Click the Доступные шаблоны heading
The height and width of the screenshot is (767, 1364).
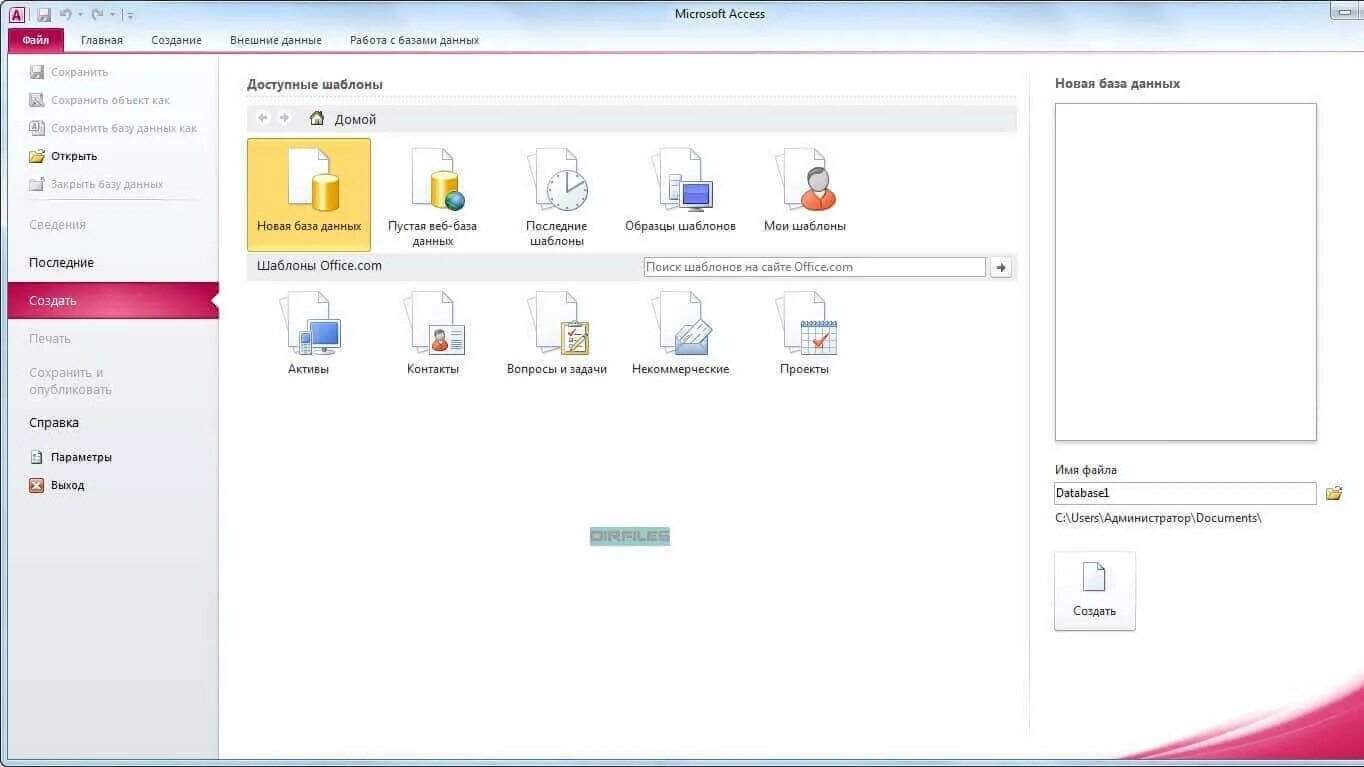coord(315,84)
